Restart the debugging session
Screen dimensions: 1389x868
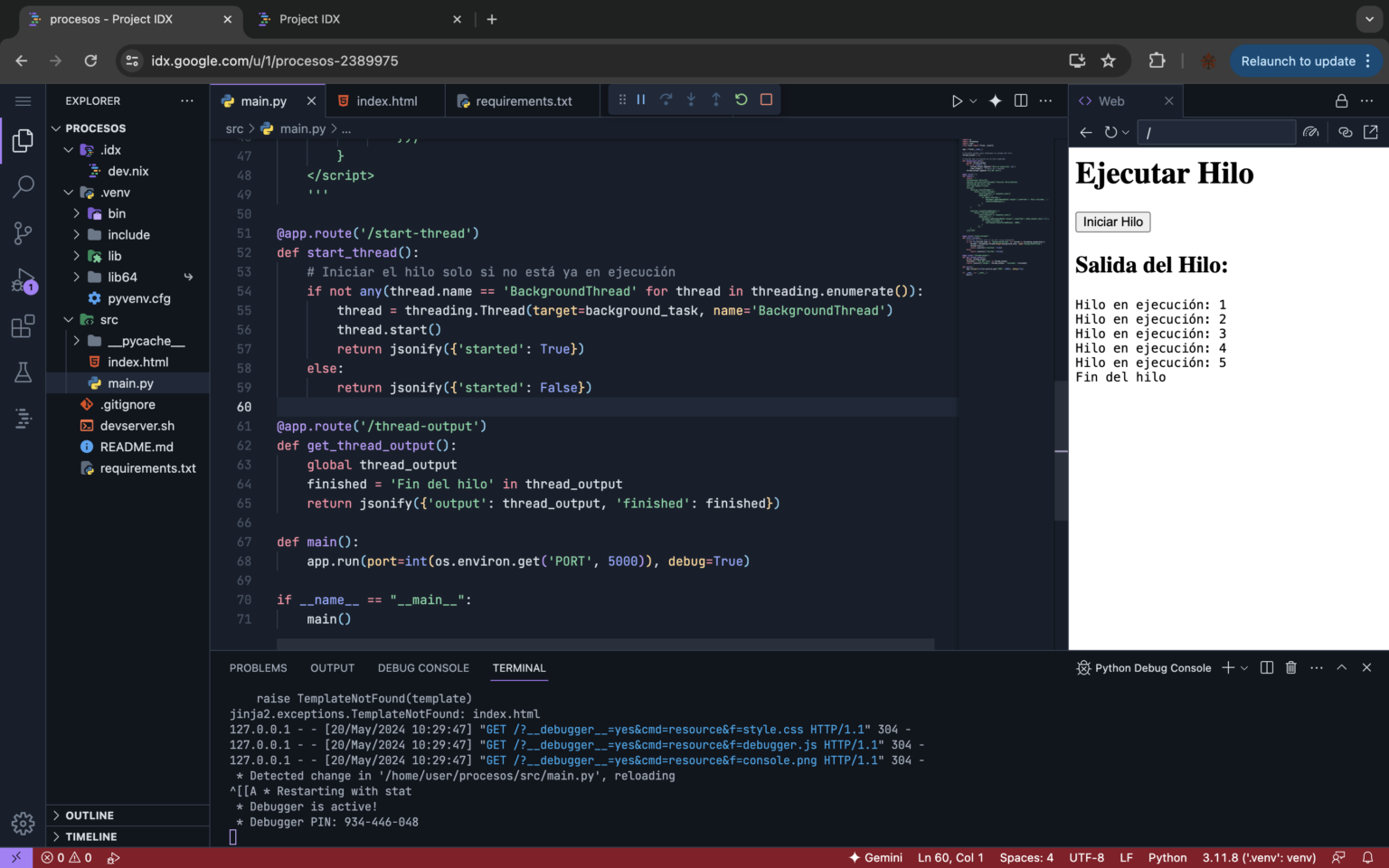[x=742, y=100]
